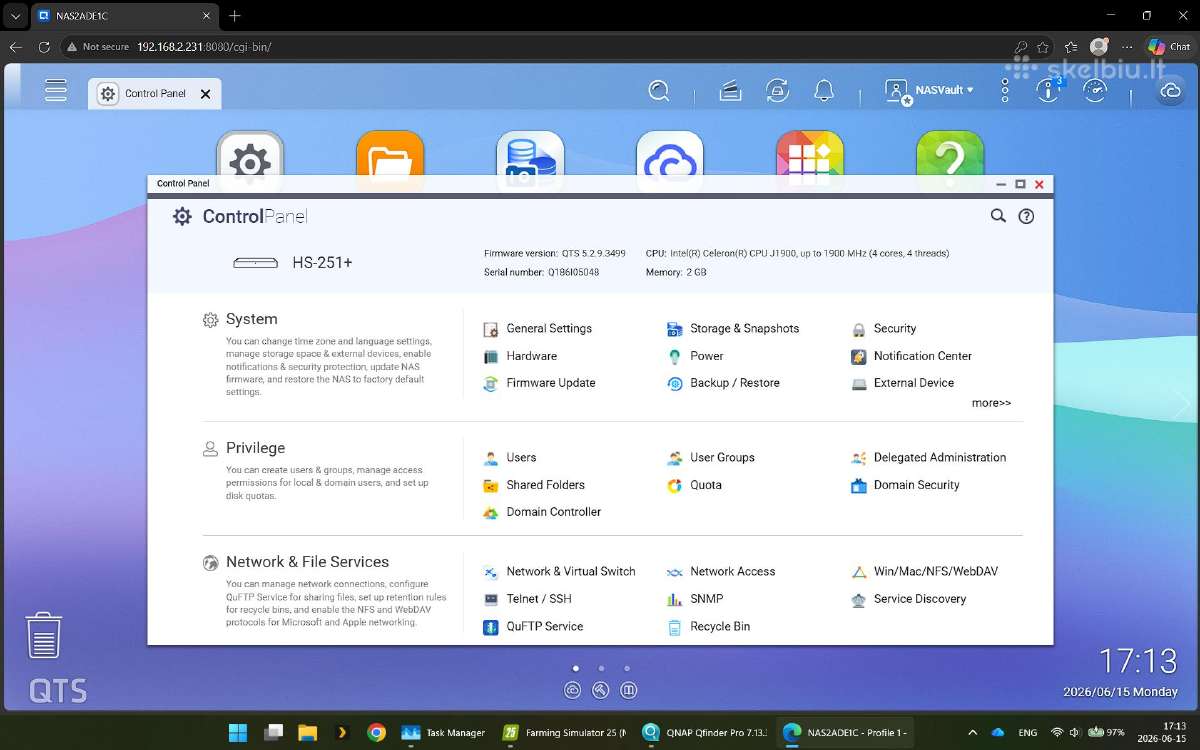Go to the third desktop page dot

coord(627,668)
